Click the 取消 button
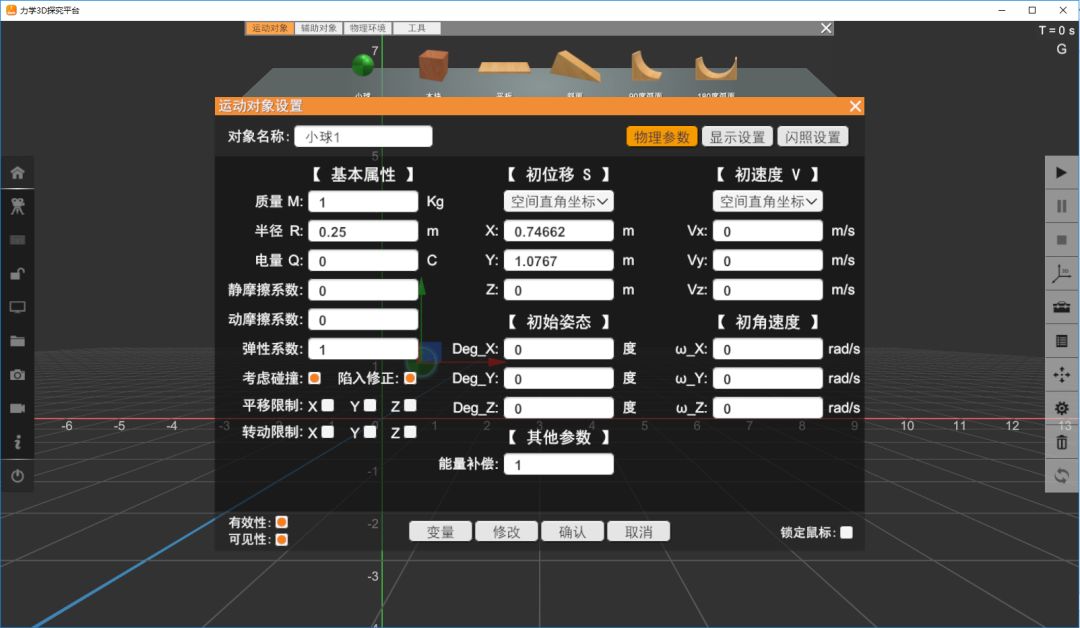 click(638, 532)
